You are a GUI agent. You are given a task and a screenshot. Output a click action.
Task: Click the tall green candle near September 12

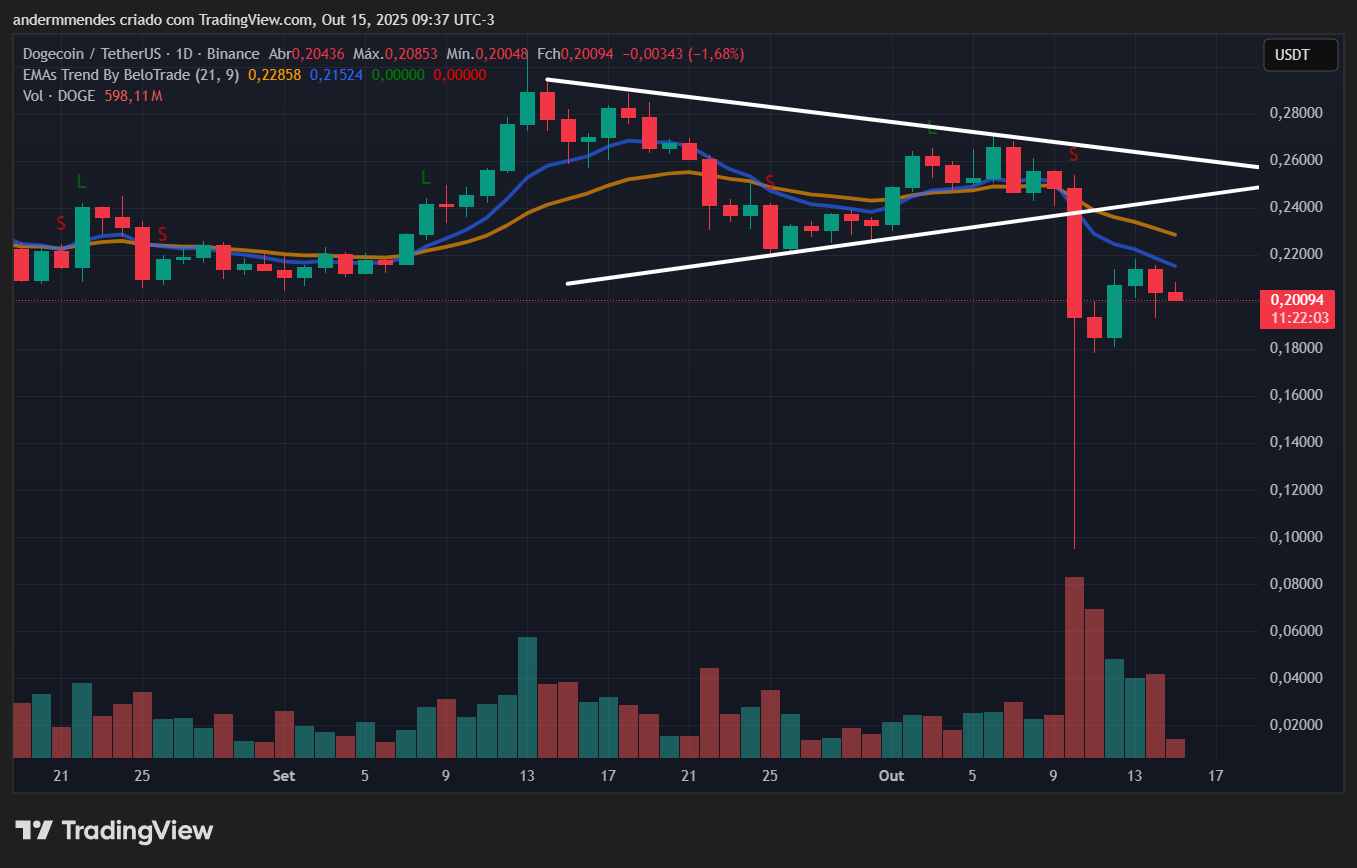pos(507,147)
